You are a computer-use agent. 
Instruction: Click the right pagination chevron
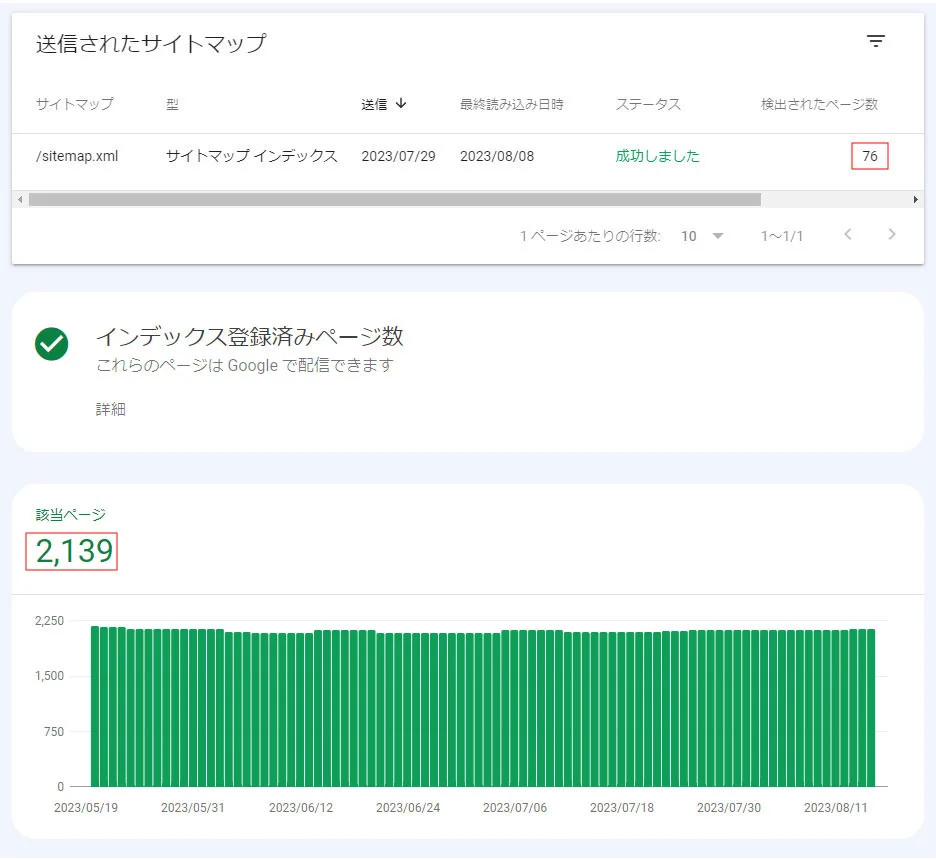[891, 235]
